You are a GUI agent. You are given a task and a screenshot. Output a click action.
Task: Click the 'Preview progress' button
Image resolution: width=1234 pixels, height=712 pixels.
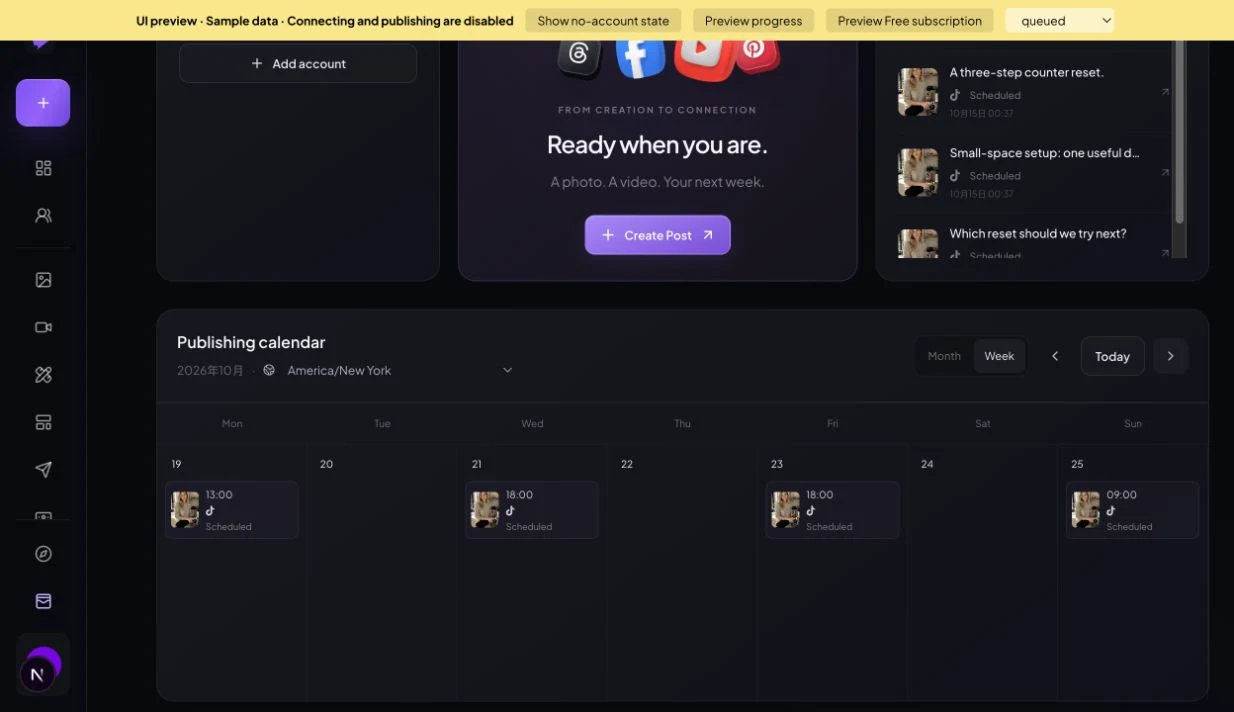[753, 20]
